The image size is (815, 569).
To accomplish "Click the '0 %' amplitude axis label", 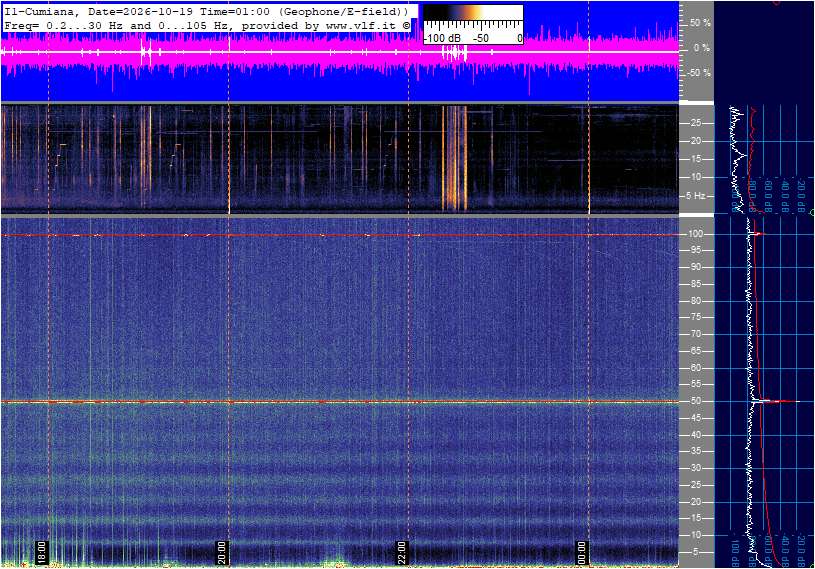I will (x=702, y=48).
